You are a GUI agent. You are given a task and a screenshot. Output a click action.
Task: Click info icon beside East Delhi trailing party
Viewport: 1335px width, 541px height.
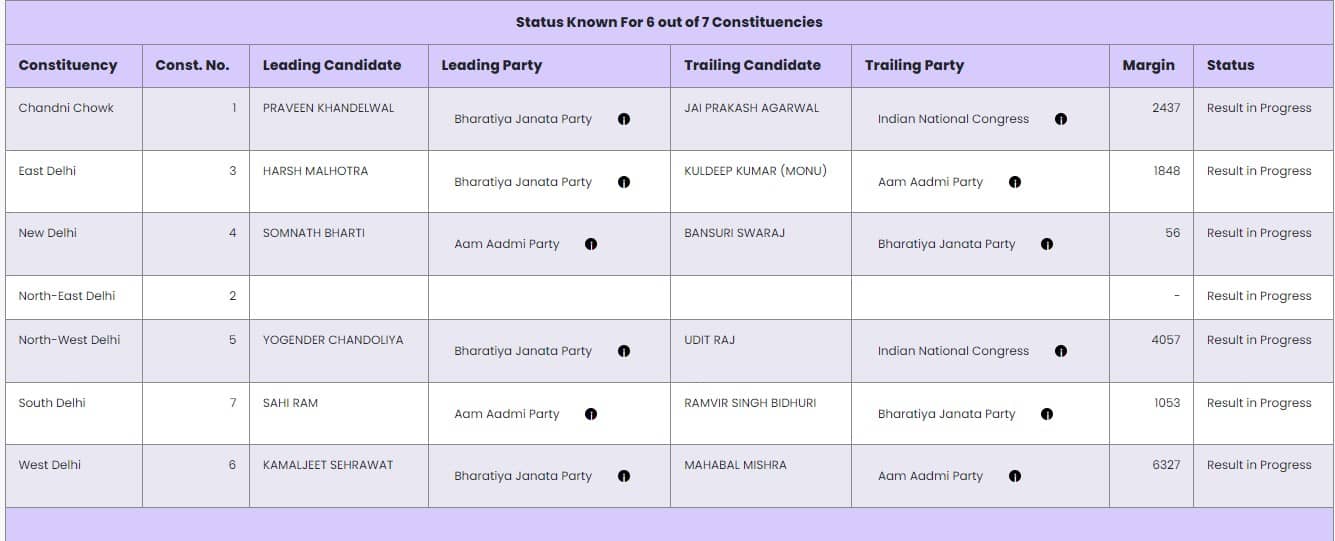point(1015,182)
